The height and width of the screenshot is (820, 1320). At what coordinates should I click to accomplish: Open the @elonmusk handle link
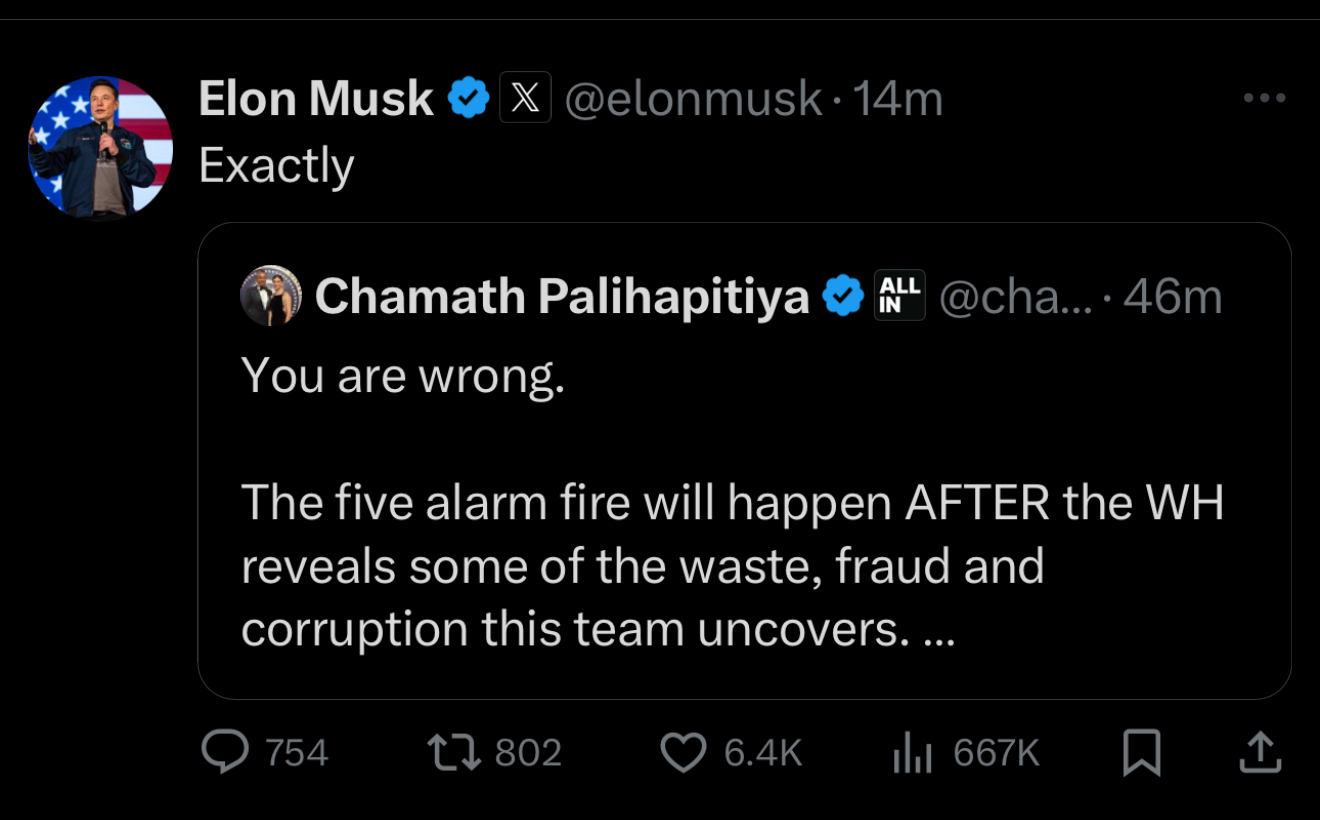tap(692, 99)
